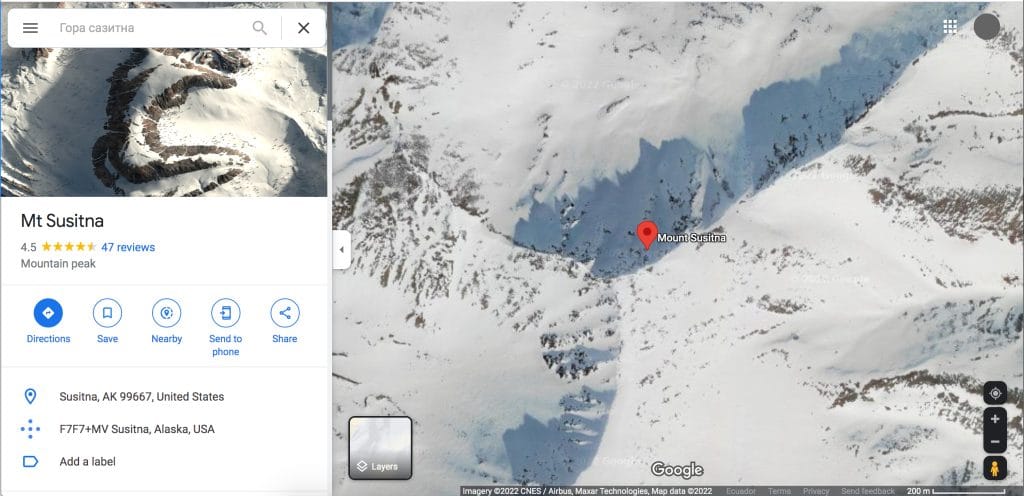Click the plus code F7F7+MV Susitna
This screenshot has height=496, width=1024.
(x=137, y=429)
